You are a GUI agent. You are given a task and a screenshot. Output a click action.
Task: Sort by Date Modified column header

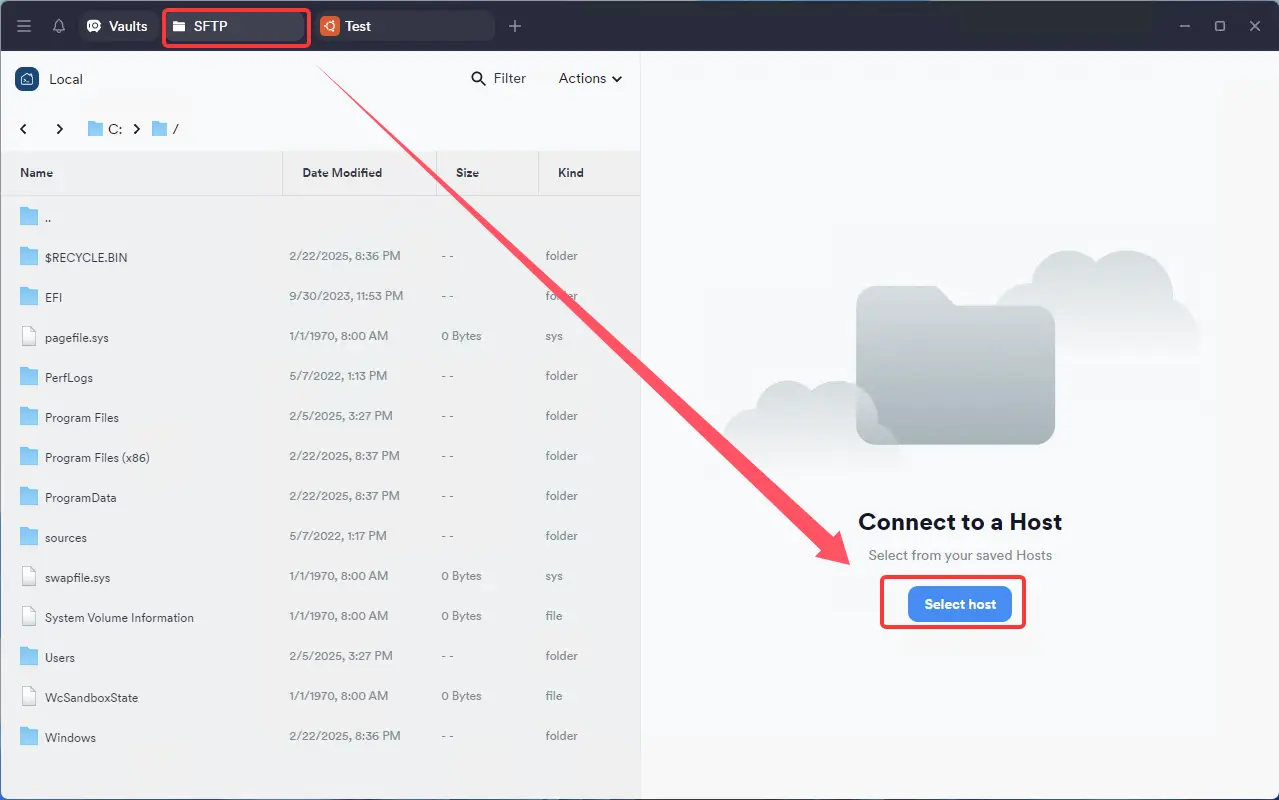pos(342,173)
